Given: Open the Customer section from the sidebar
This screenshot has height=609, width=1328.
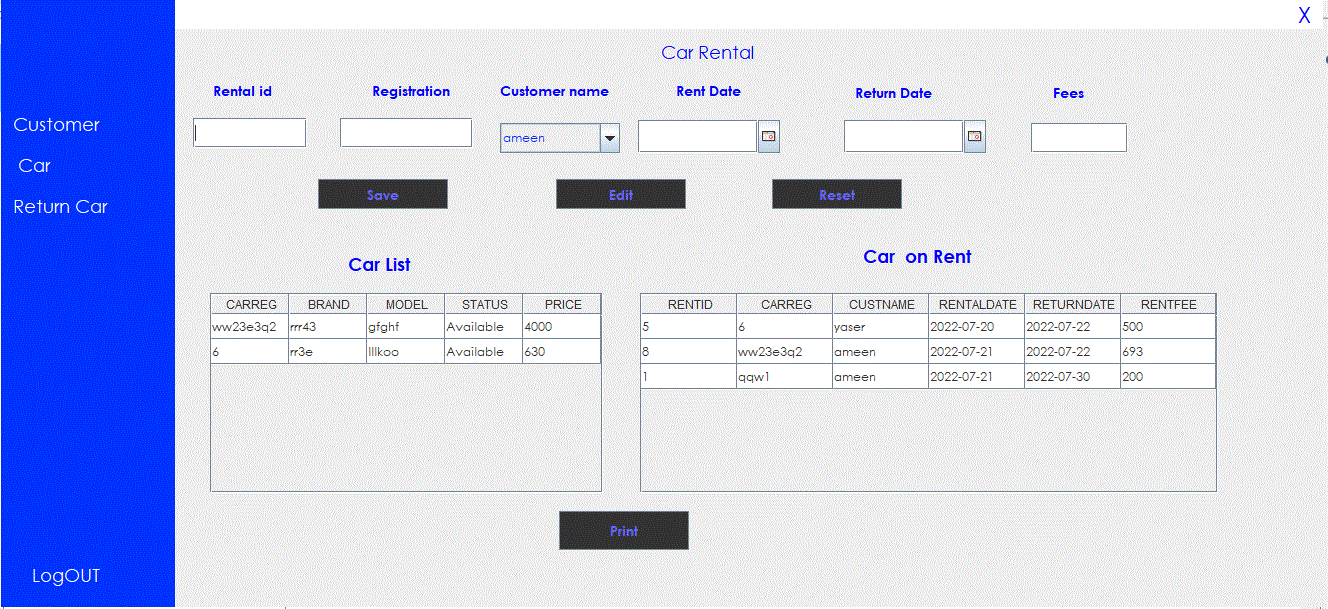Looking at the screenshot, I should coord(56,124).
